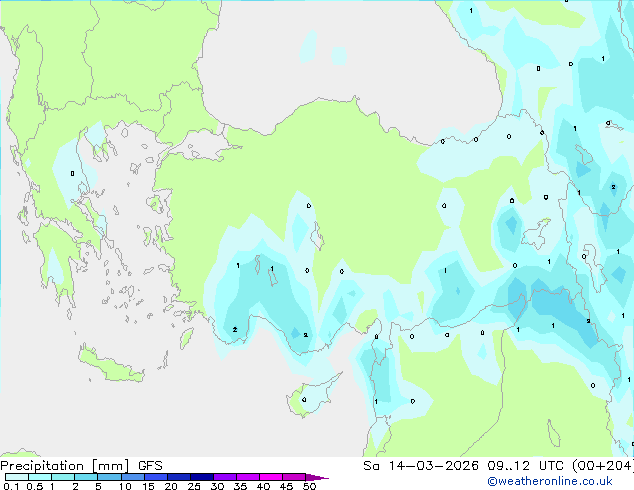The height and width of the screenshot is (490, 634).
Task: Click the forecast date 14-03-2026 text
Action: coord(433,466)
